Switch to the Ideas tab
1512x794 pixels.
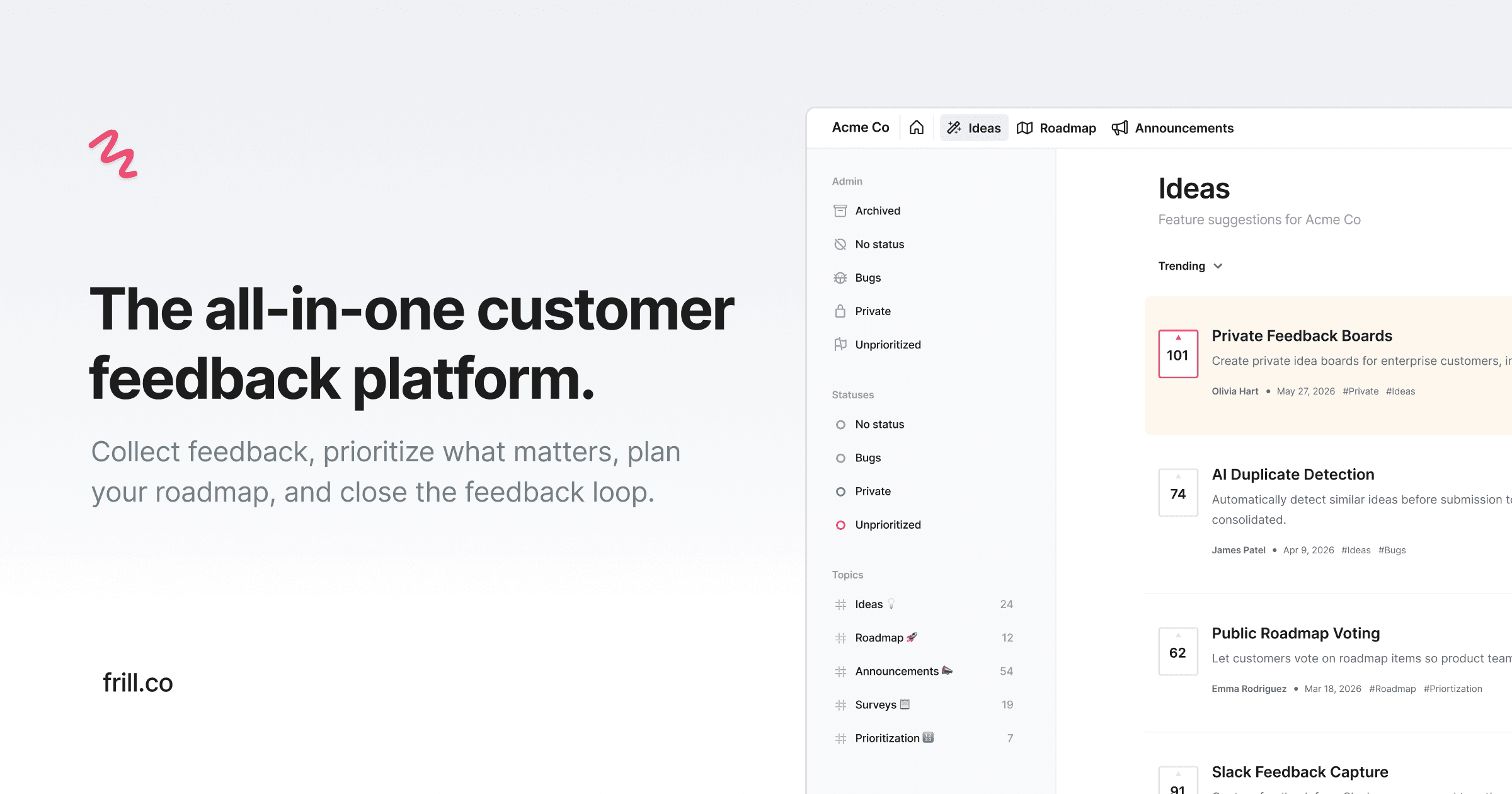[x=974, y=128]
